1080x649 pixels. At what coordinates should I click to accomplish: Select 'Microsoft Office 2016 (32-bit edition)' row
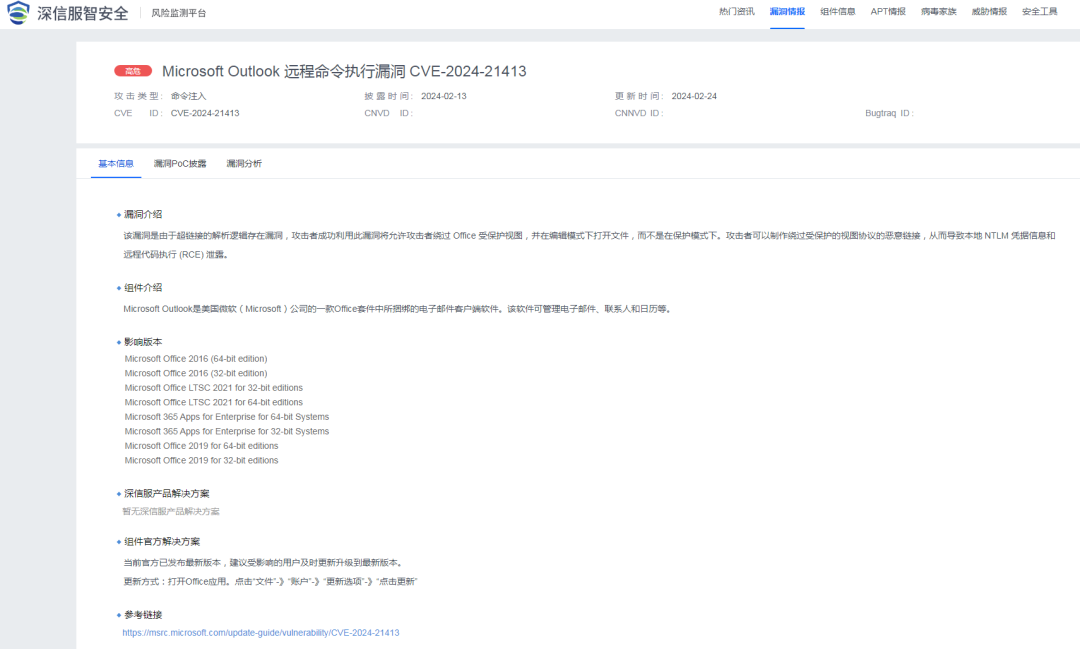(196, 373)
